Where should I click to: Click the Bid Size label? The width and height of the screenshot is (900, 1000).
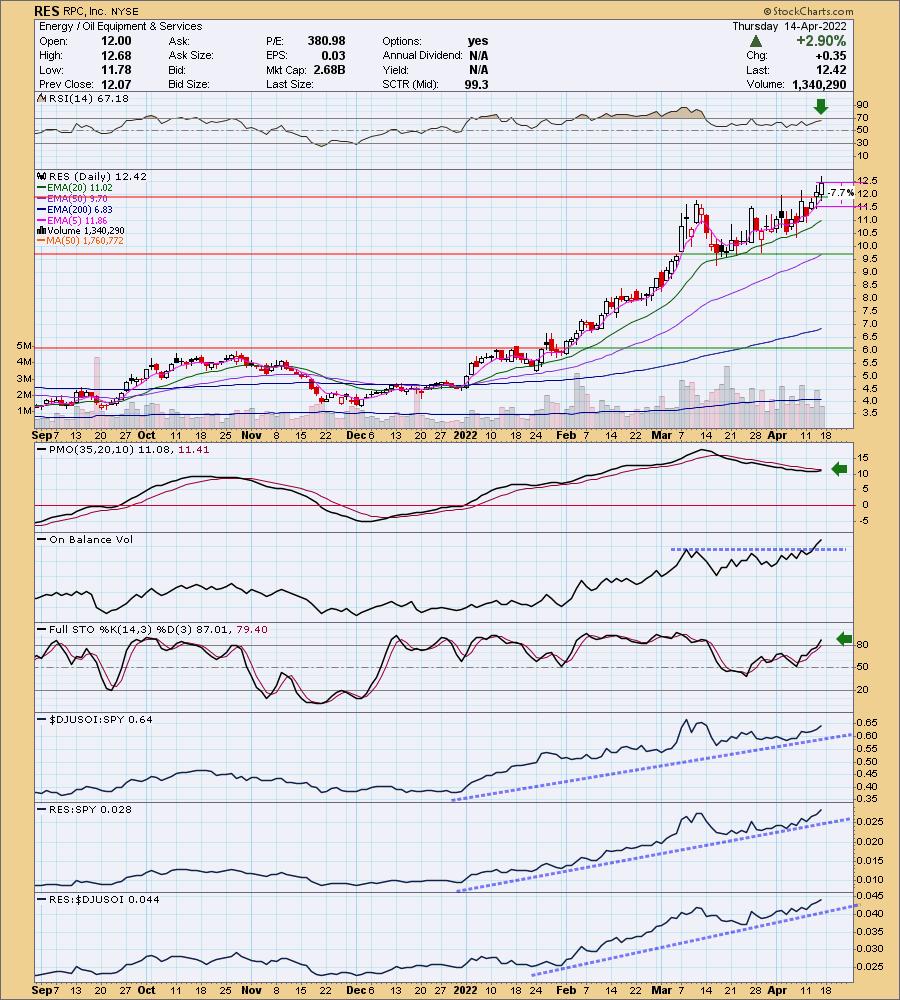pyautogui.click(x=189, y=84)
